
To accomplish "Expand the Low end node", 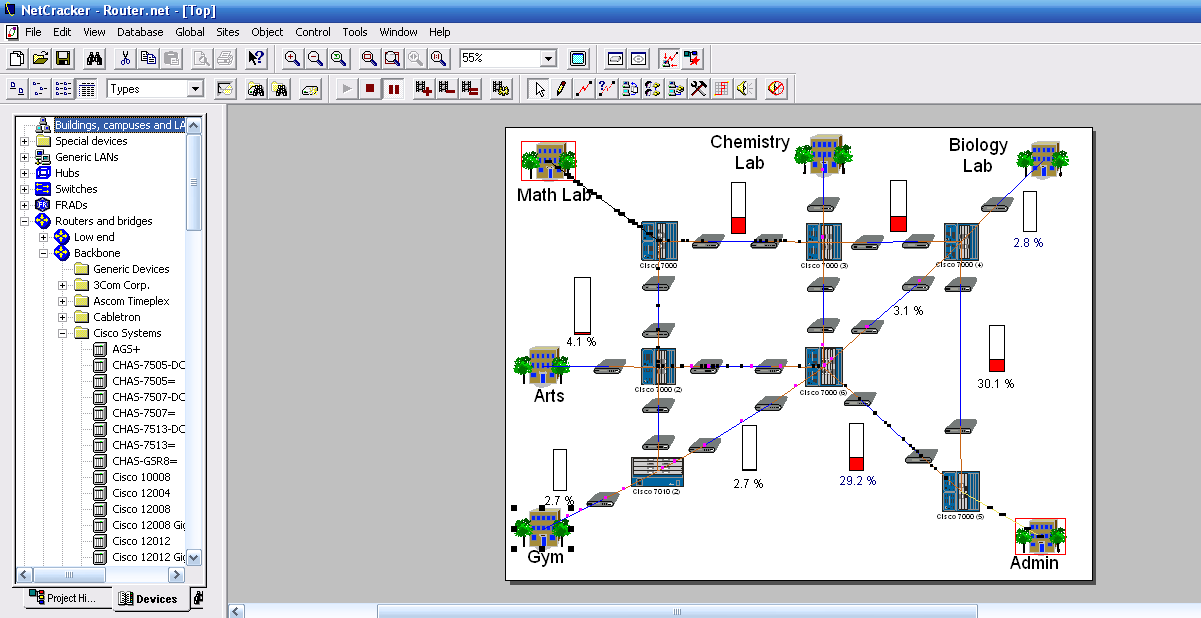I will click(43, 237).
